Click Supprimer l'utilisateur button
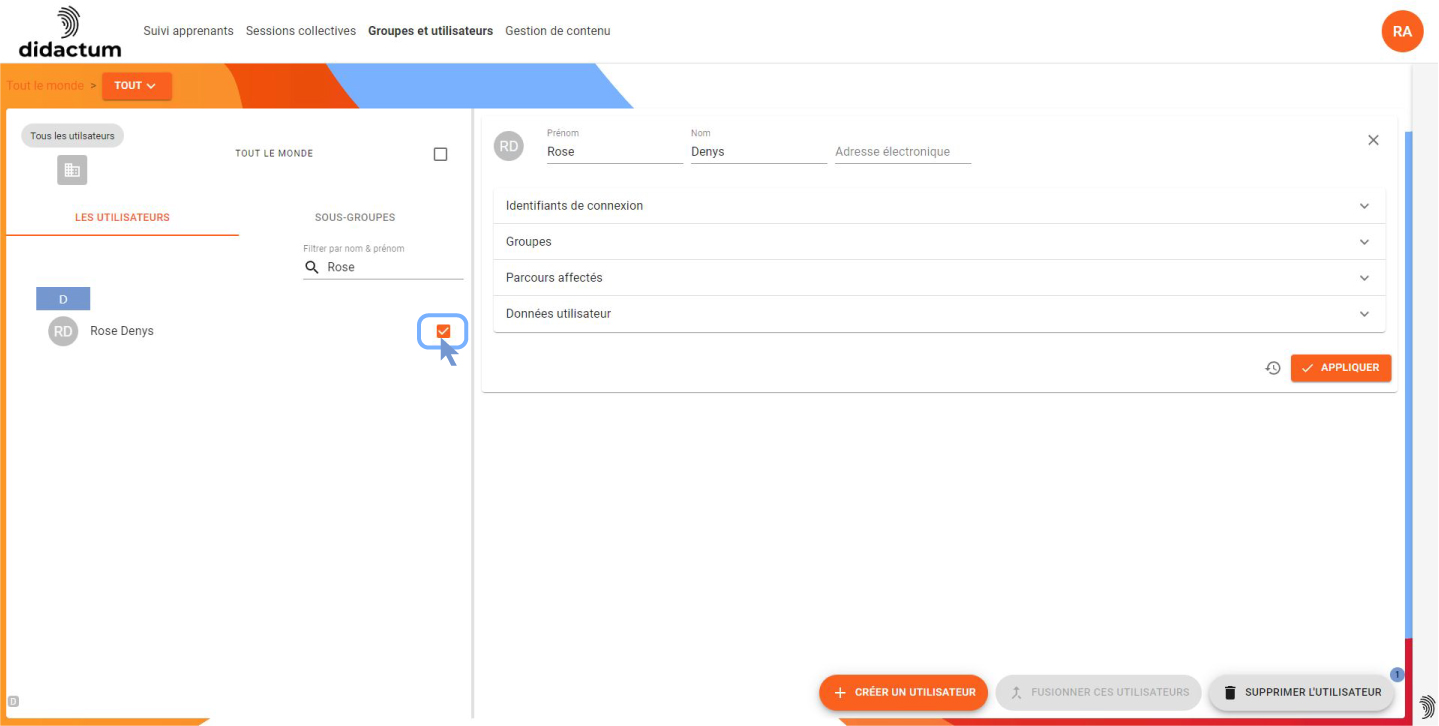 [x=1301, y=692]
